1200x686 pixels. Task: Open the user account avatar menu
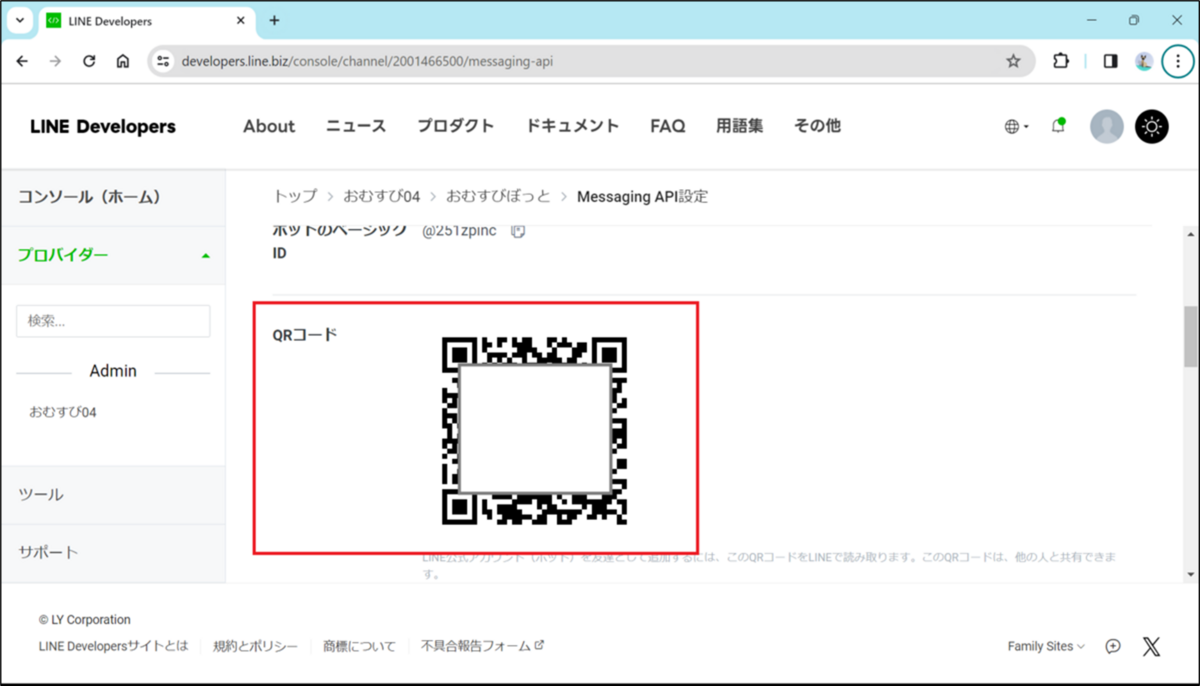[x=1107, y=126]
